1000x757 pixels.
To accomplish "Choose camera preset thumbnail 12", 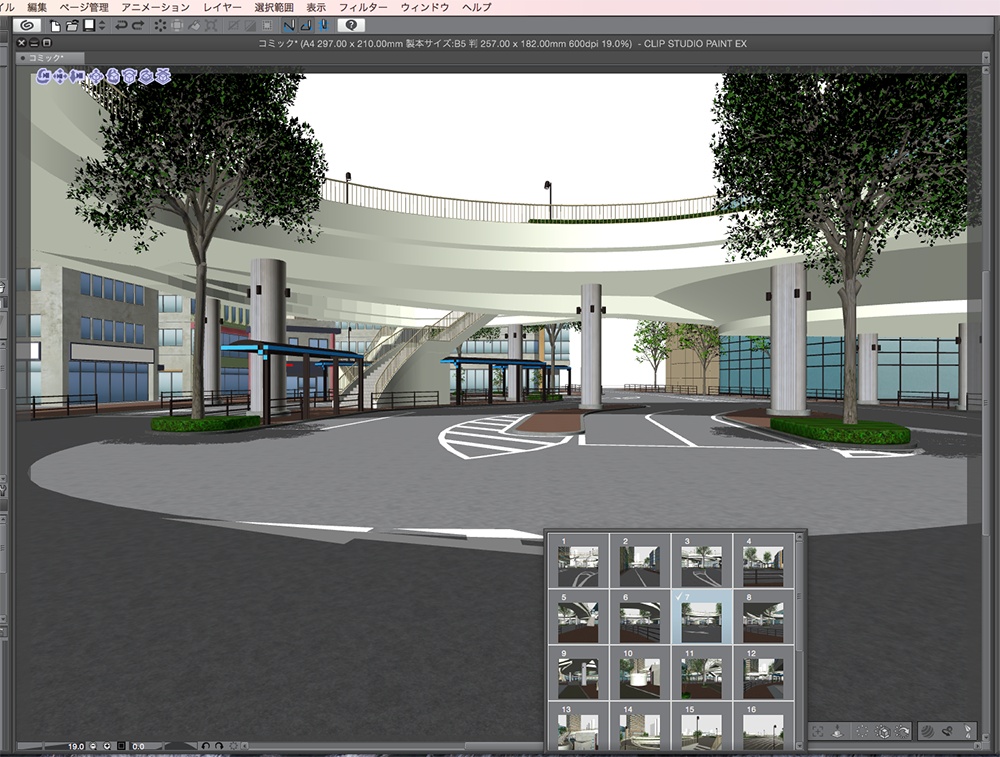I will point(763,673).
